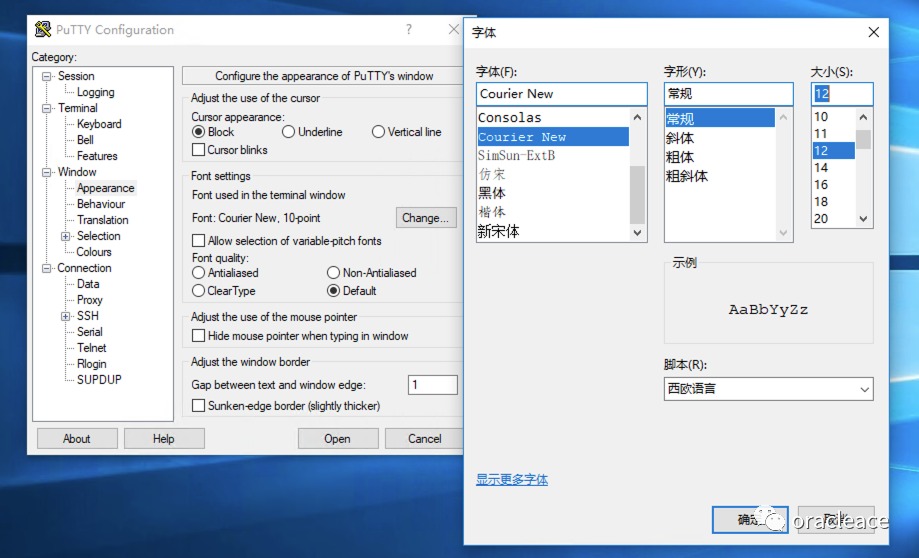
Task: Click Open button in PuTTY
Action: click(338, 438)
